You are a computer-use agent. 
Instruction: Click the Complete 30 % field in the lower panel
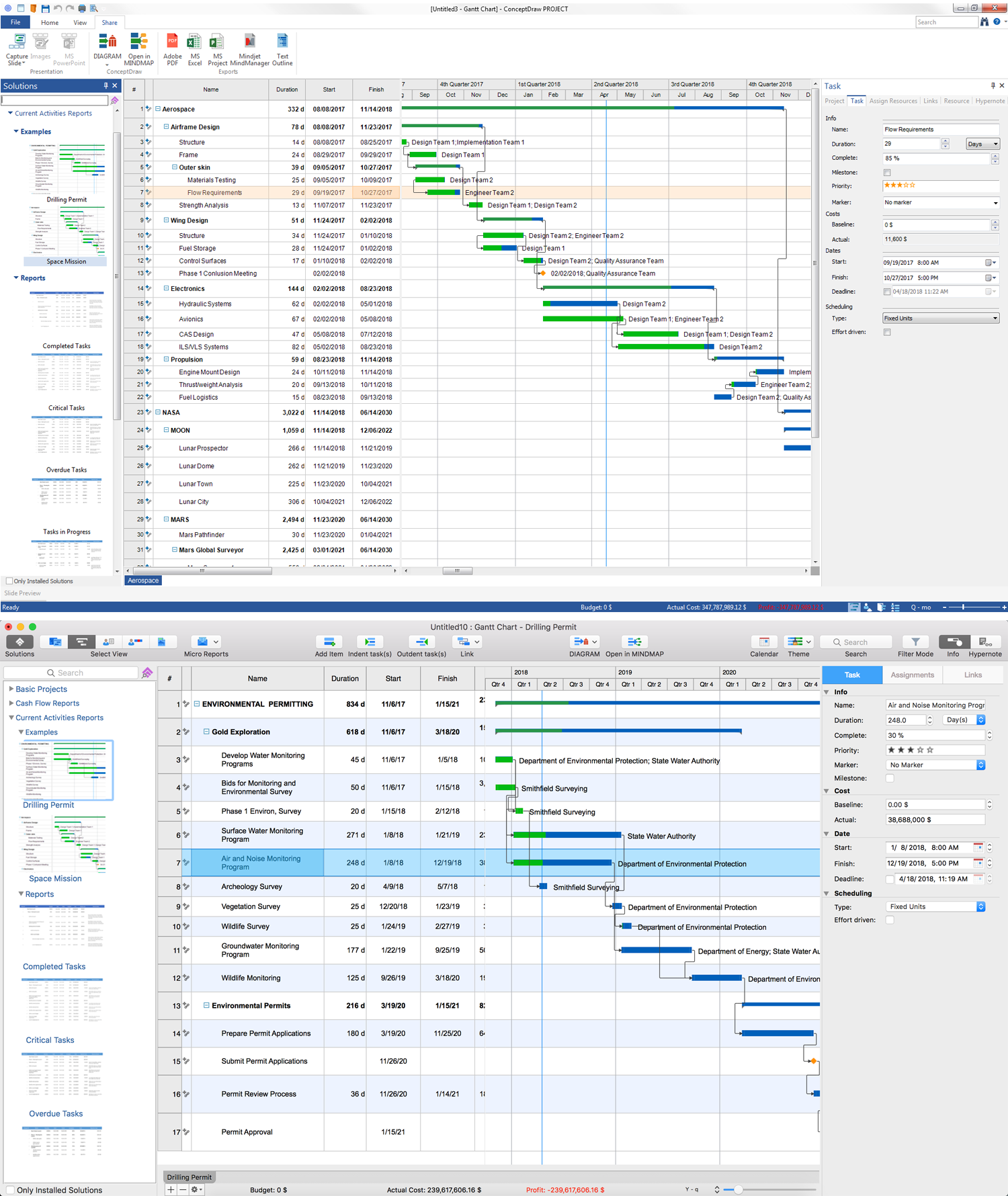935,735
